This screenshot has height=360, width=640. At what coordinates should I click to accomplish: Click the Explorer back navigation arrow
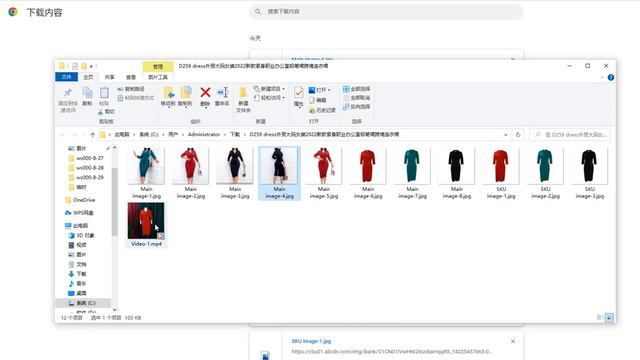63,135
